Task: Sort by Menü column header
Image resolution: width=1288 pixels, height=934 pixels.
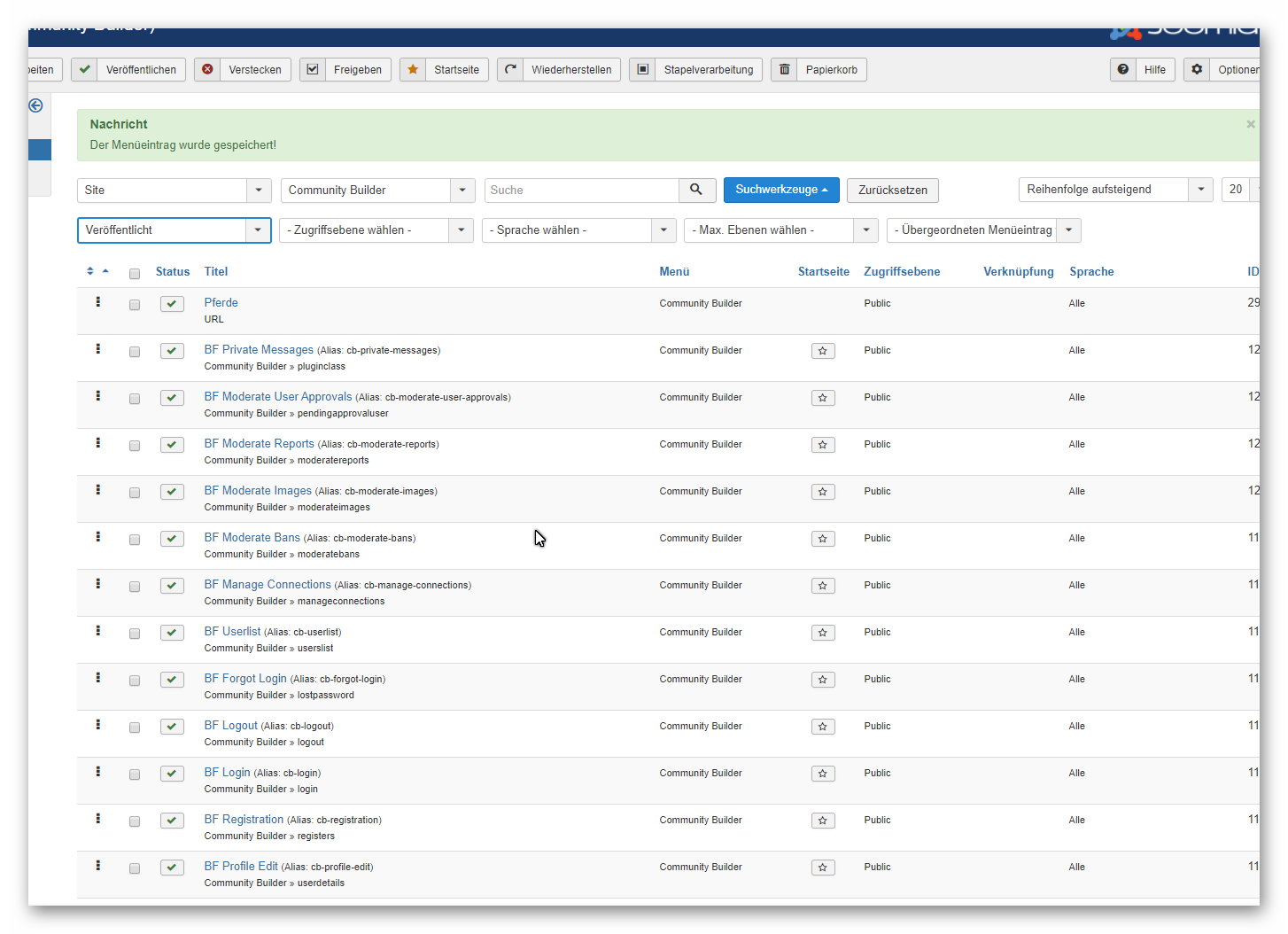Action: pos(674,272)
